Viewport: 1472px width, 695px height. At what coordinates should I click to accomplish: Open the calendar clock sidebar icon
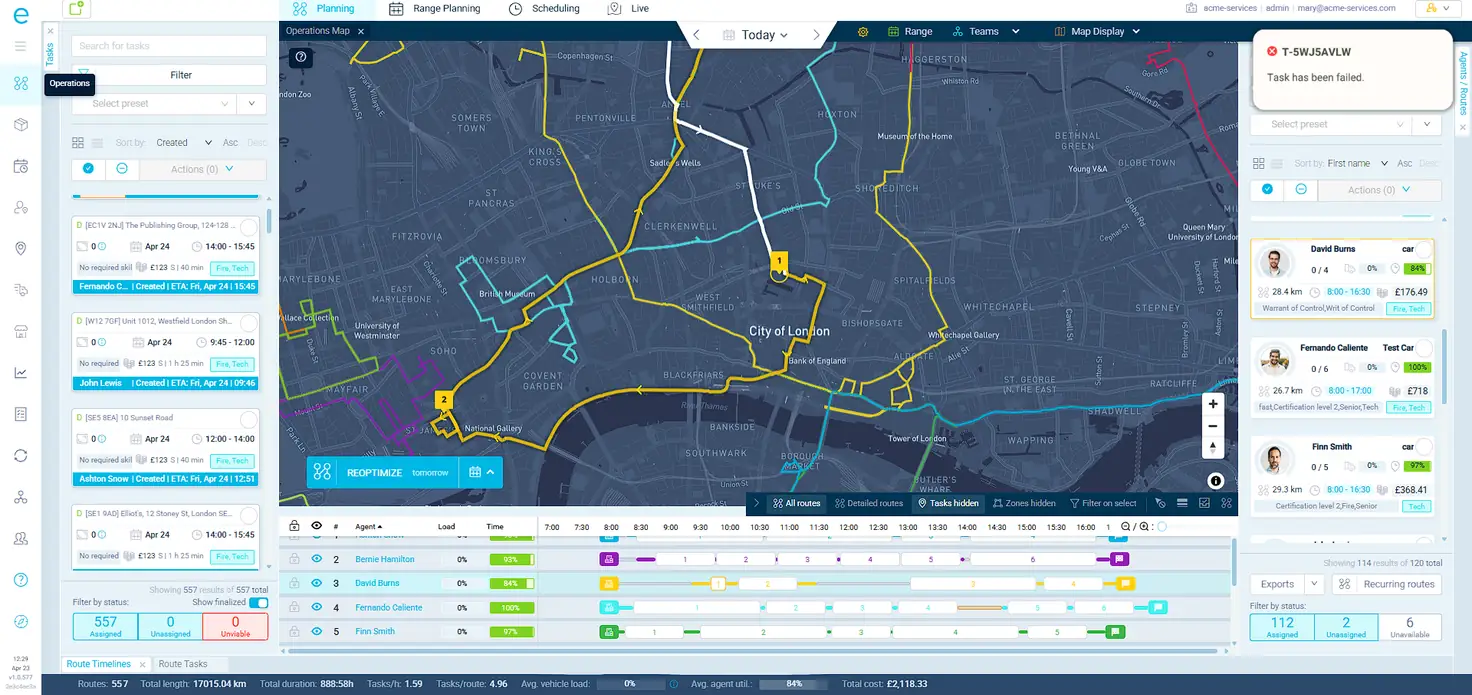pos(20,166)
